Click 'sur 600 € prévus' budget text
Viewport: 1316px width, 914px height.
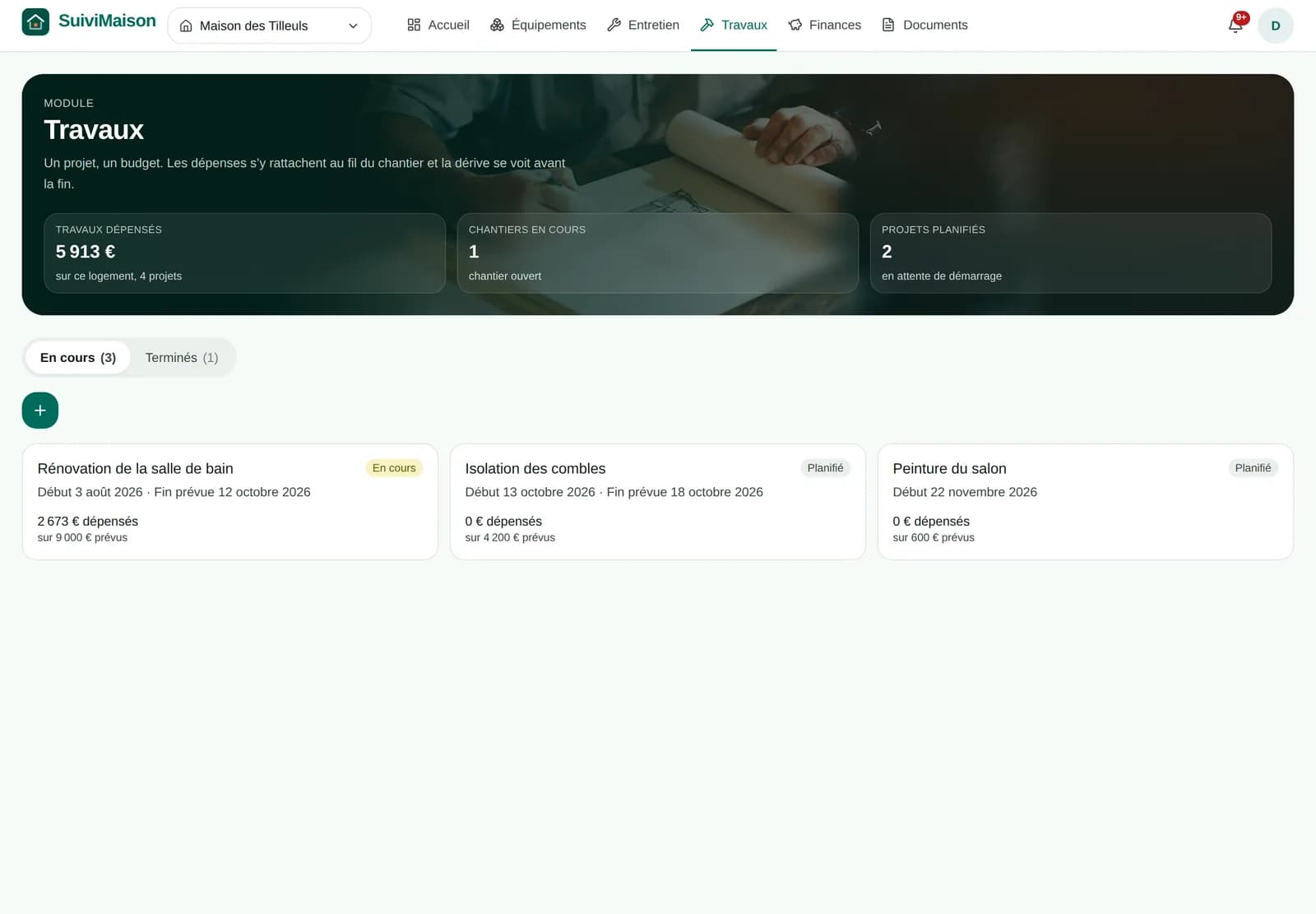point(934,538)
